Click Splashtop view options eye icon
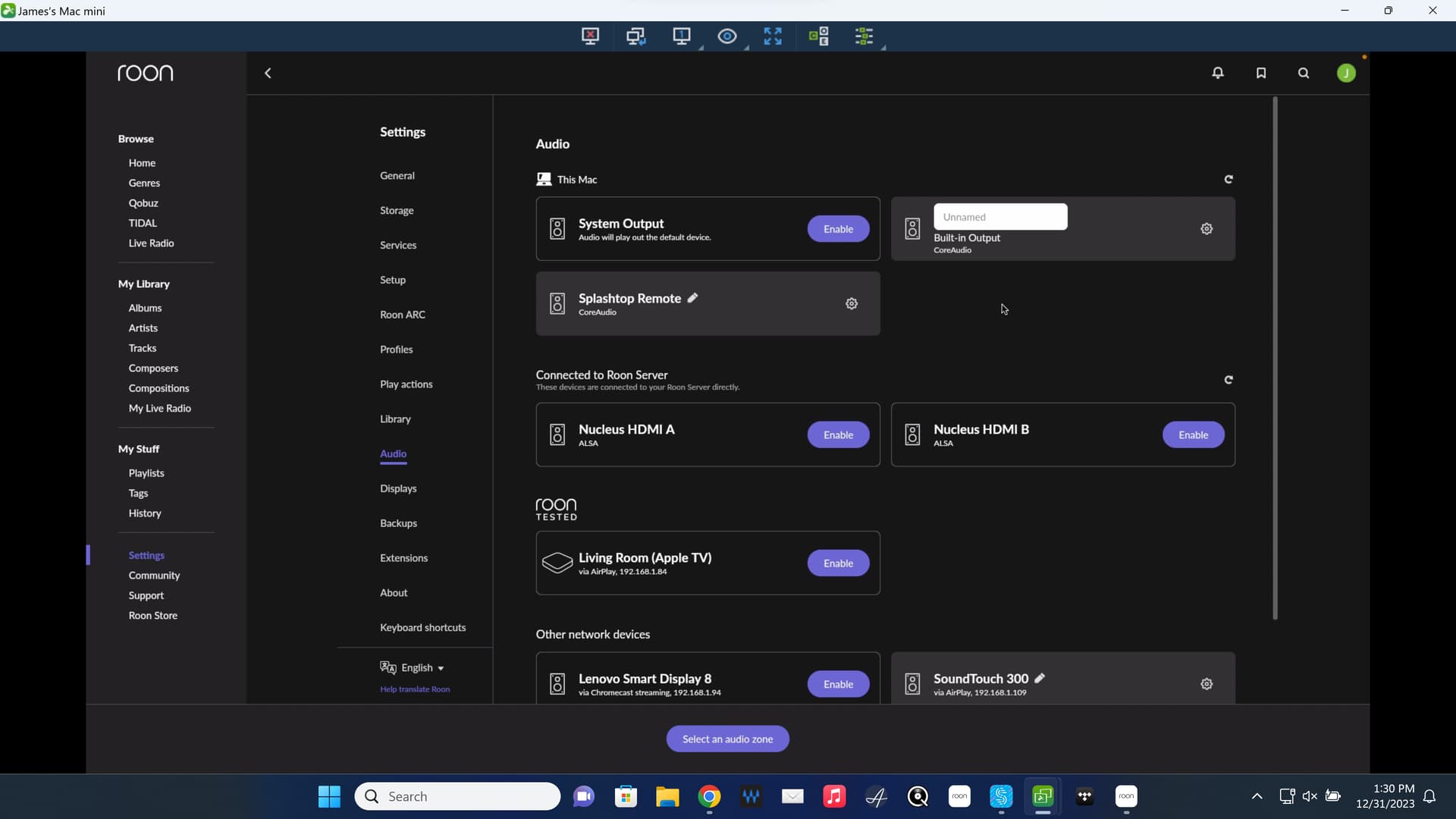 pos(726,36)
